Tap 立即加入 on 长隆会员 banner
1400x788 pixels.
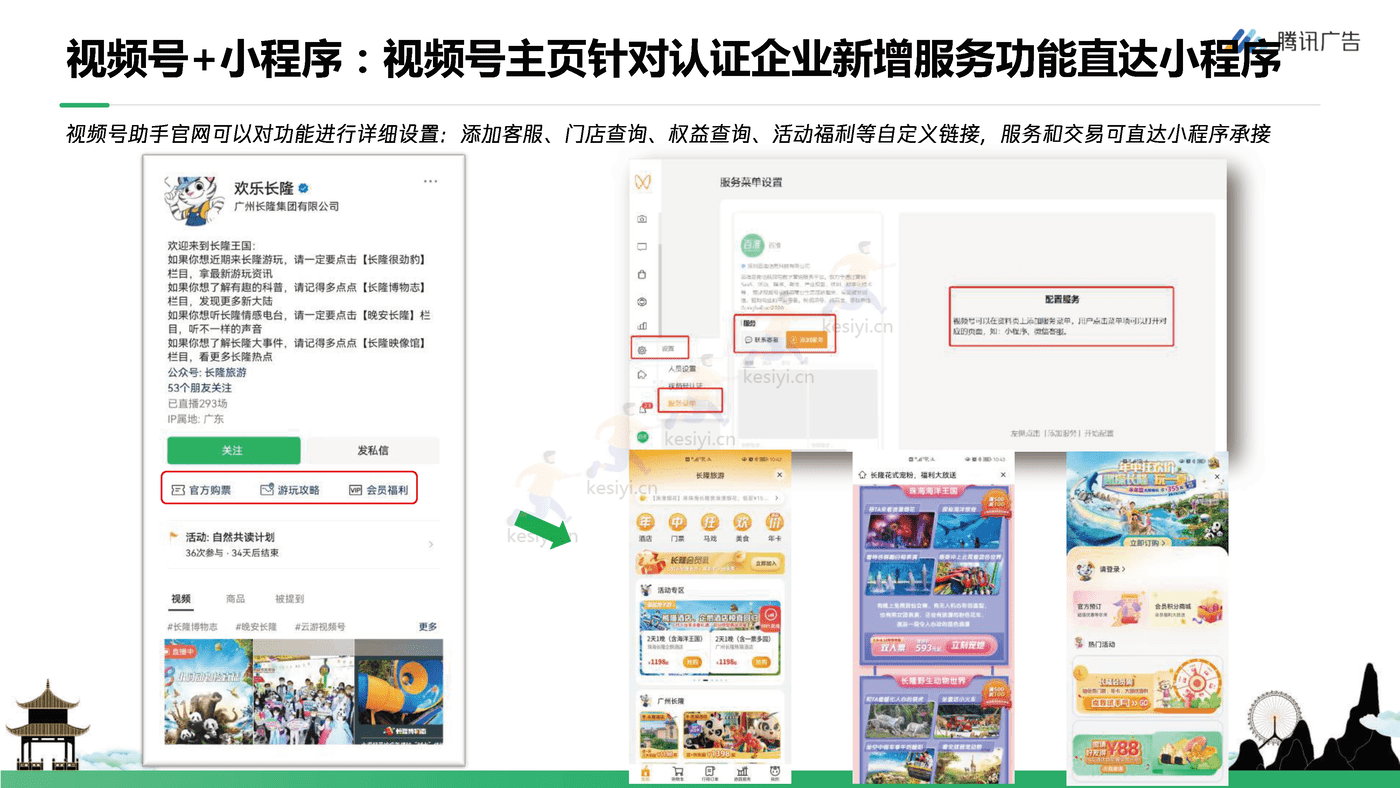765,564
